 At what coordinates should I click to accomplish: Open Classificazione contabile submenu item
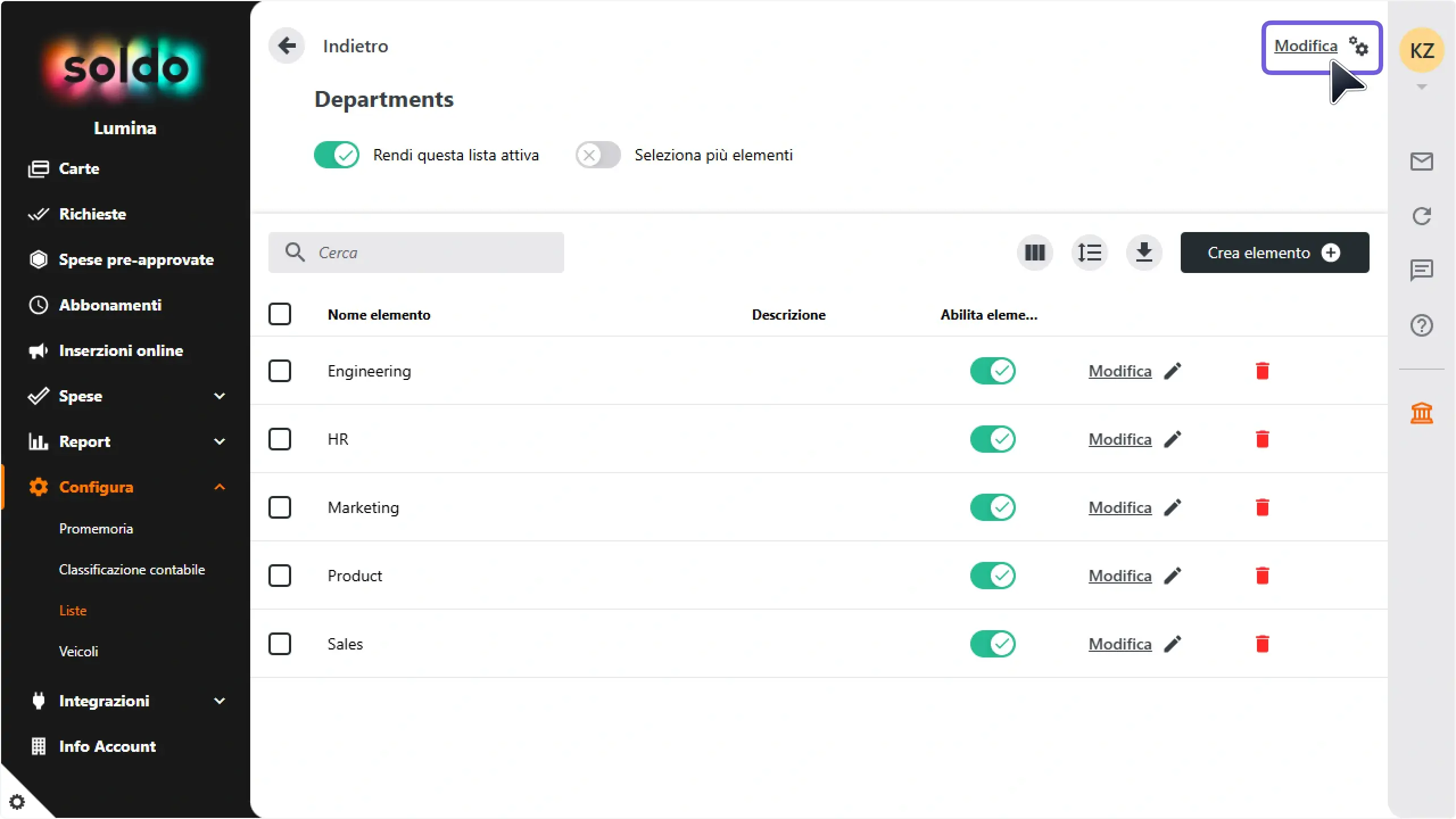click(132, 569)
